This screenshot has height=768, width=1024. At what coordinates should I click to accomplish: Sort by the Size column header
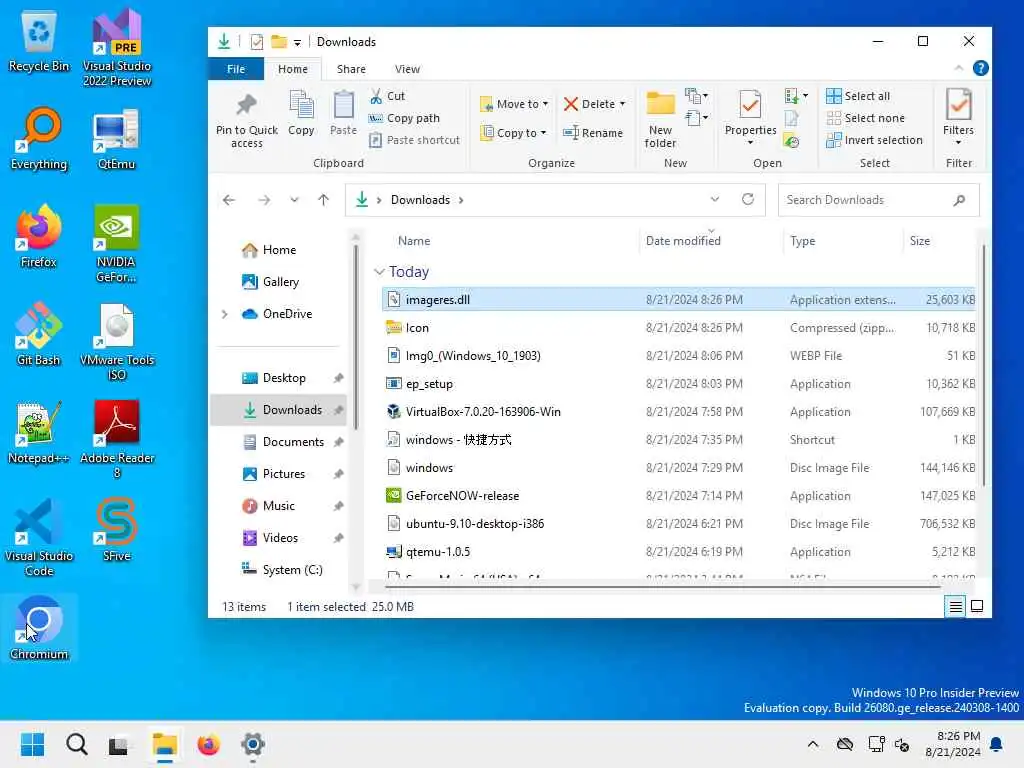click(x=920, y=241)
